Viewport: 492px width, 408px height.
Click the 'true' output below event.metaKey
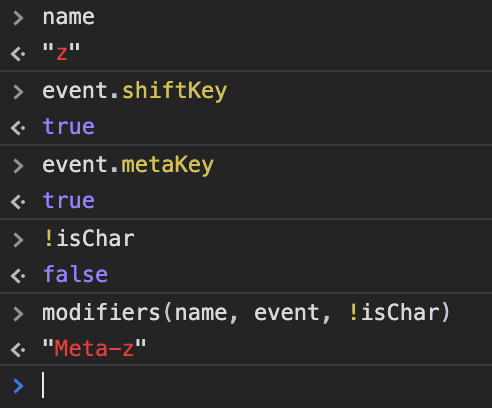tap(69, 201)
